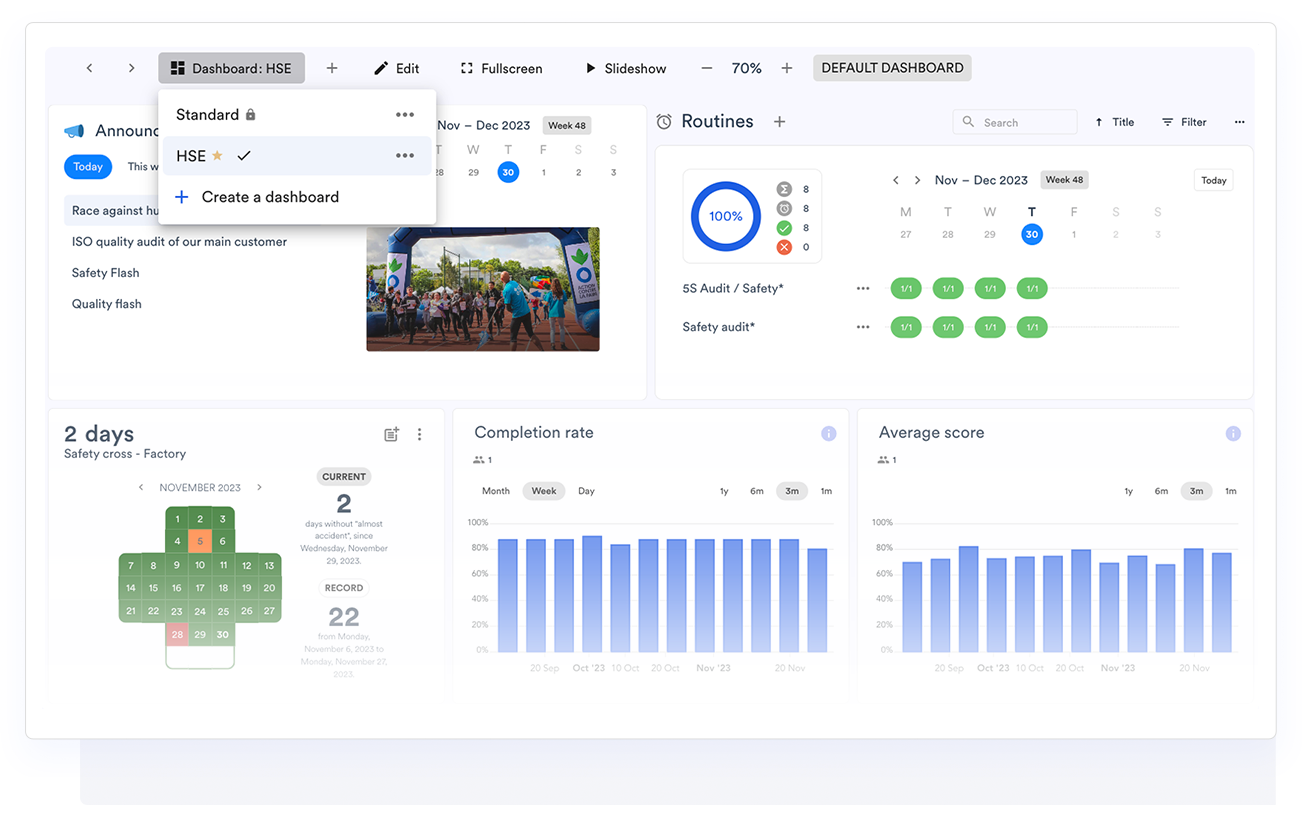Switch Completion rate to Month view

pyautogui.click(x=496, y=491)
